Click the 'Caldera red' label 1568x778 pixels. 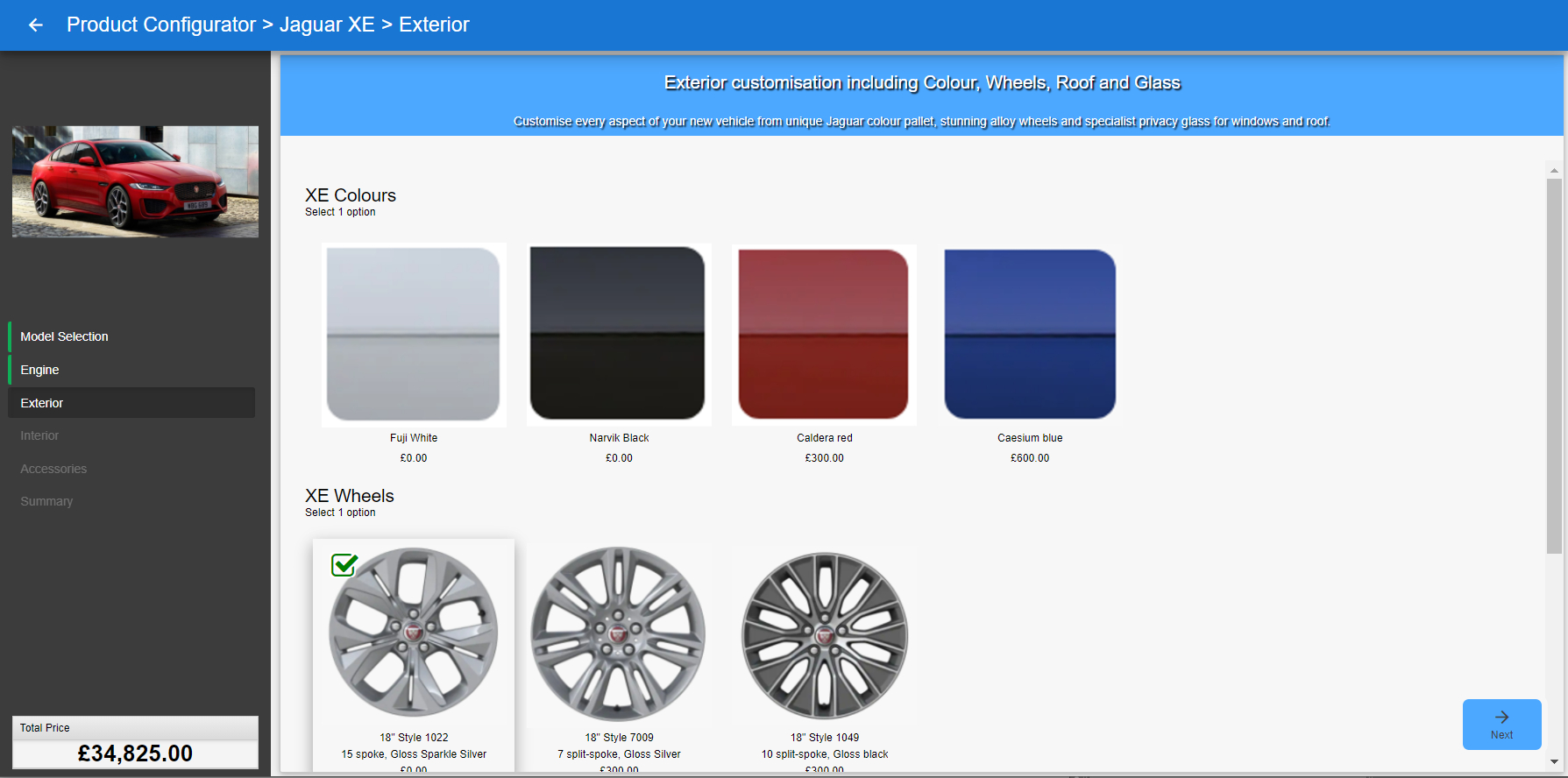(x=825, y=438)
